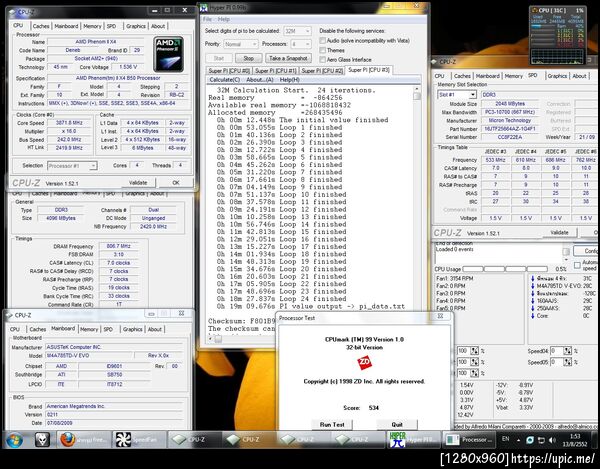Open the Priority dropdown set to Normal
600x469 pixels.
point(240,44)
